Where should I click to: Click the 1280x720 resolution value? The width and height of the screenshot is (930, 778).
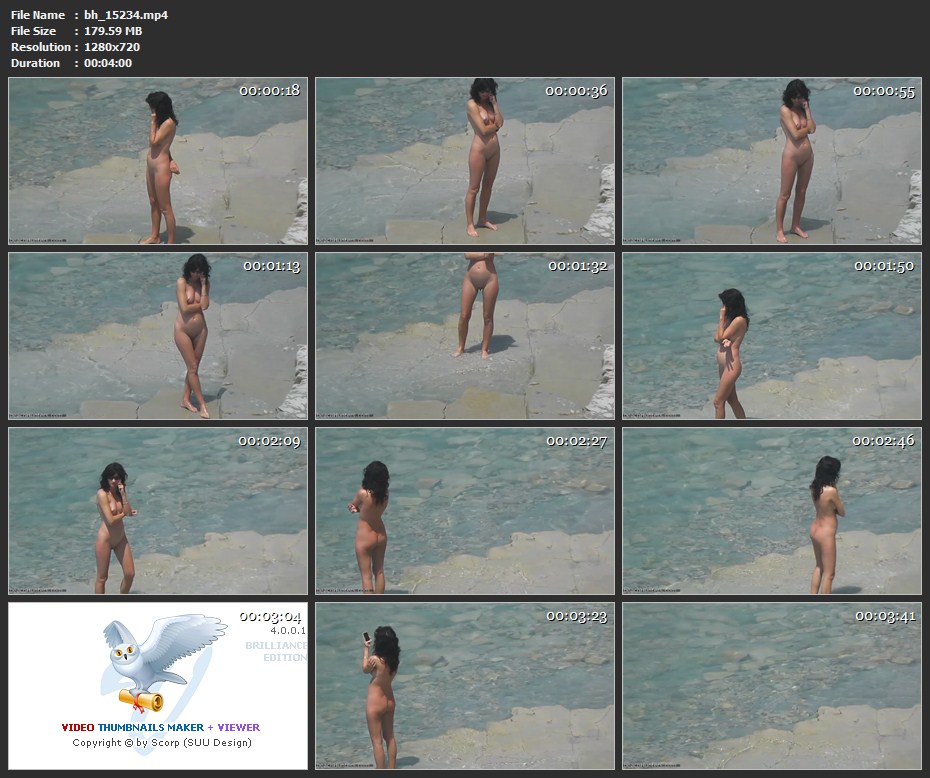point(112,47)
